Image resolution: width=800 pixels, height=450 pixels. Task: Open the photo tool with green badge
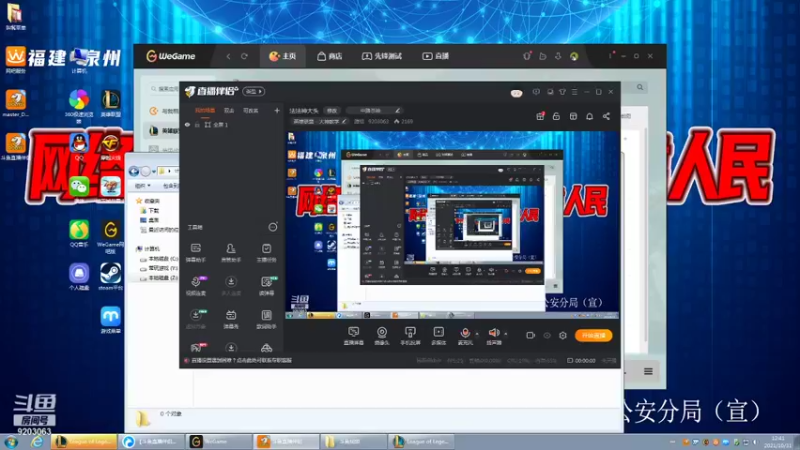[266, 286]
